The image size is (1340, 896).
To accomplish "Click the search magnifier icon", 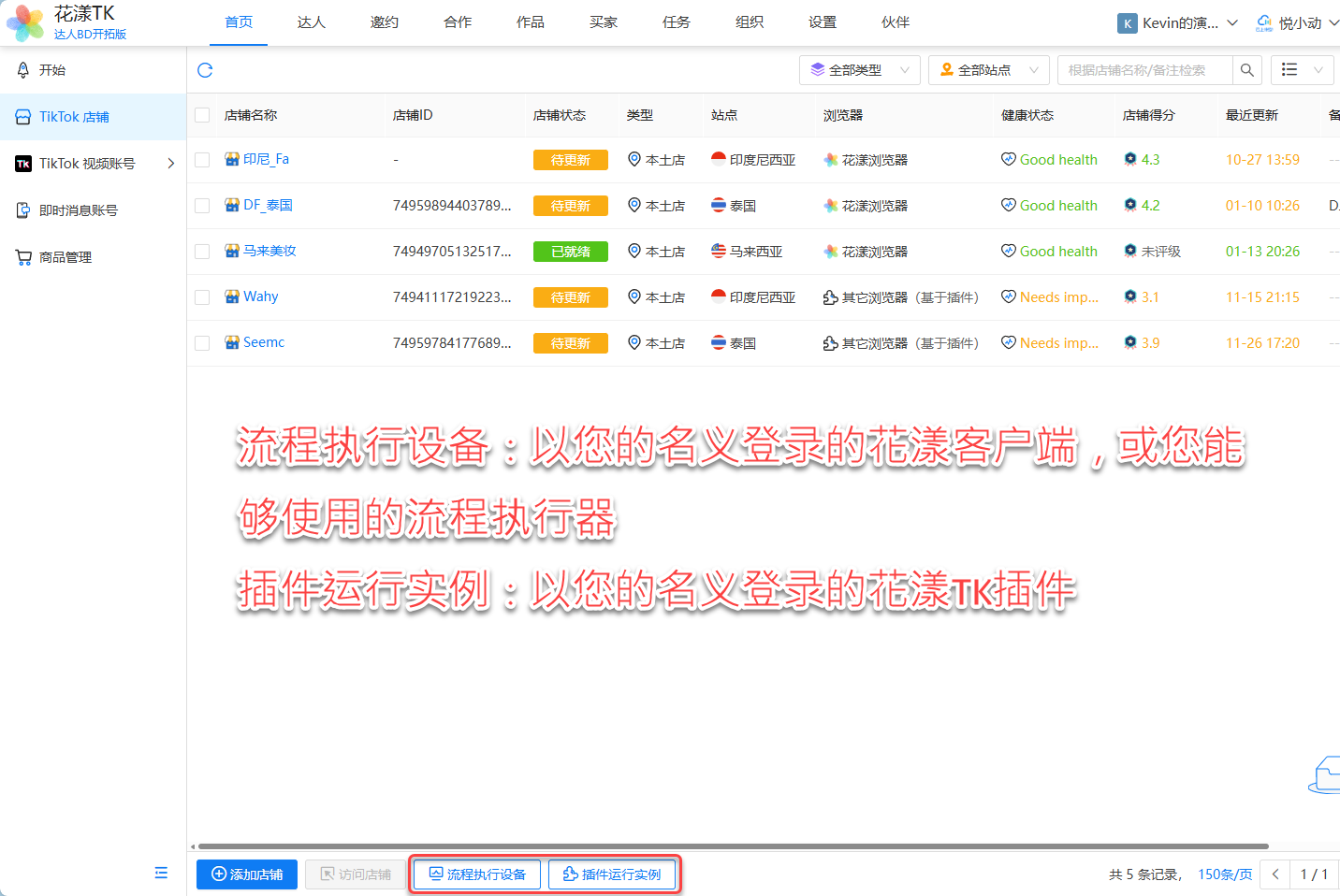I will click(1246, 70).
